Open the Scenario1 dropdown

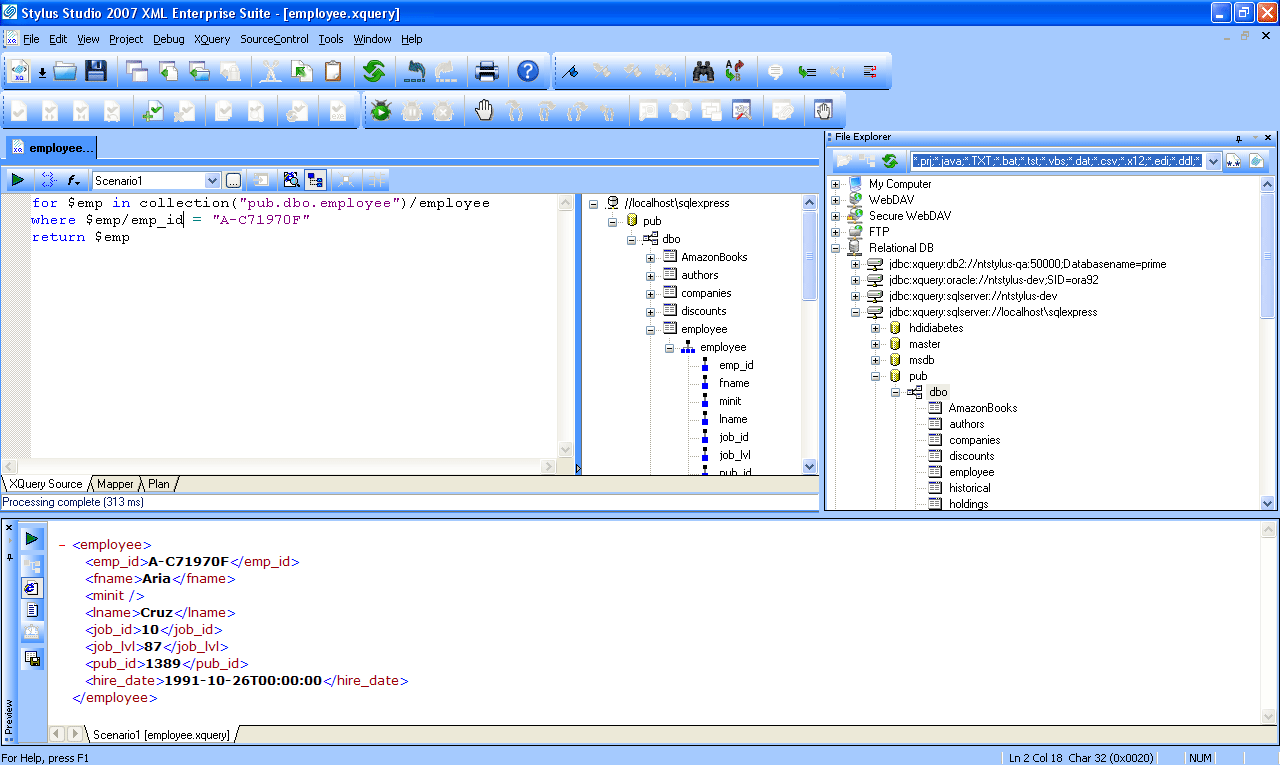212,181
